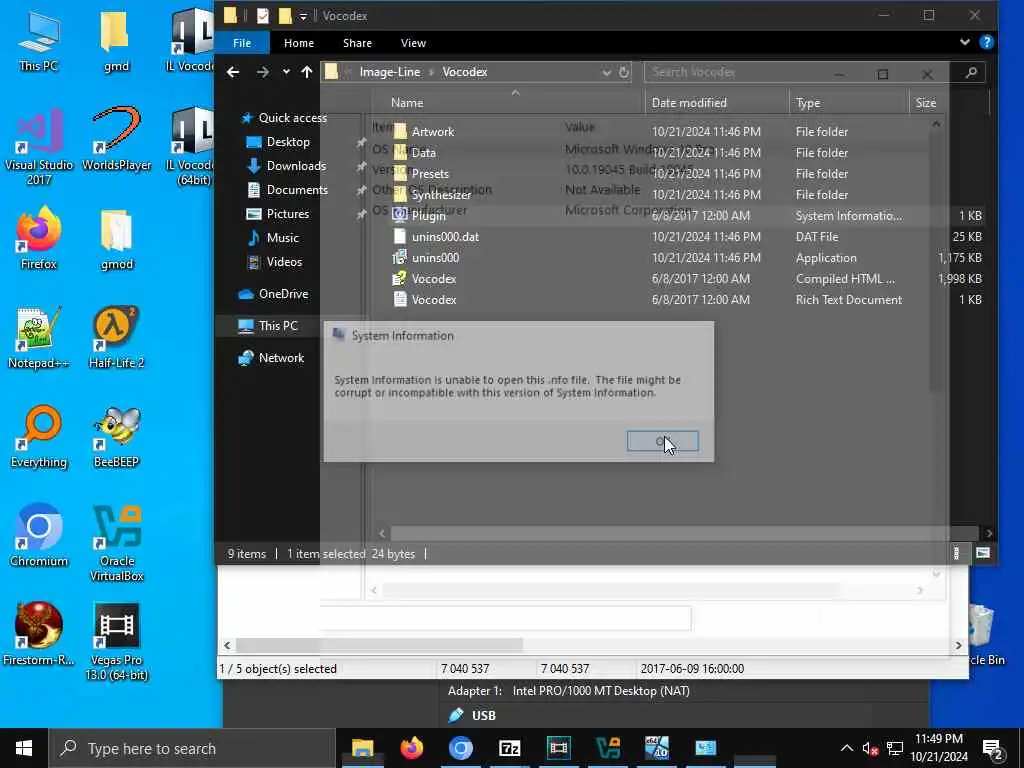Open 7-Zip from the taskbar
This screenshot has height=768, width=1024.
tap(509, 748)
